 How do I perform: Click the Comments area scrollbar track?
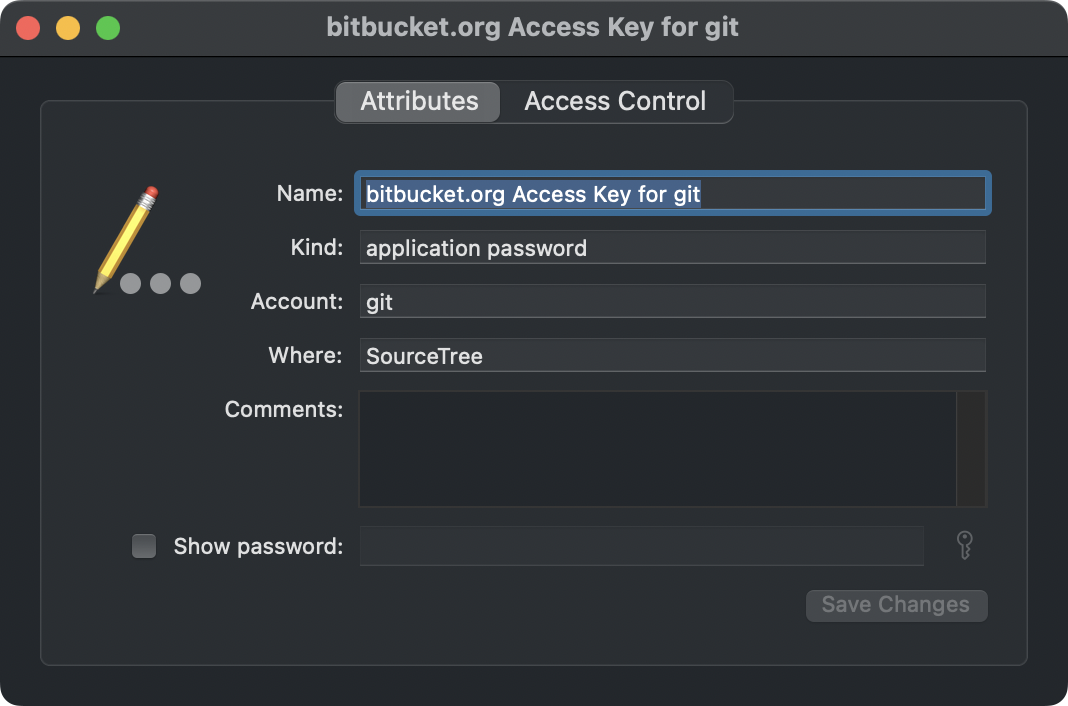(971, 449)
